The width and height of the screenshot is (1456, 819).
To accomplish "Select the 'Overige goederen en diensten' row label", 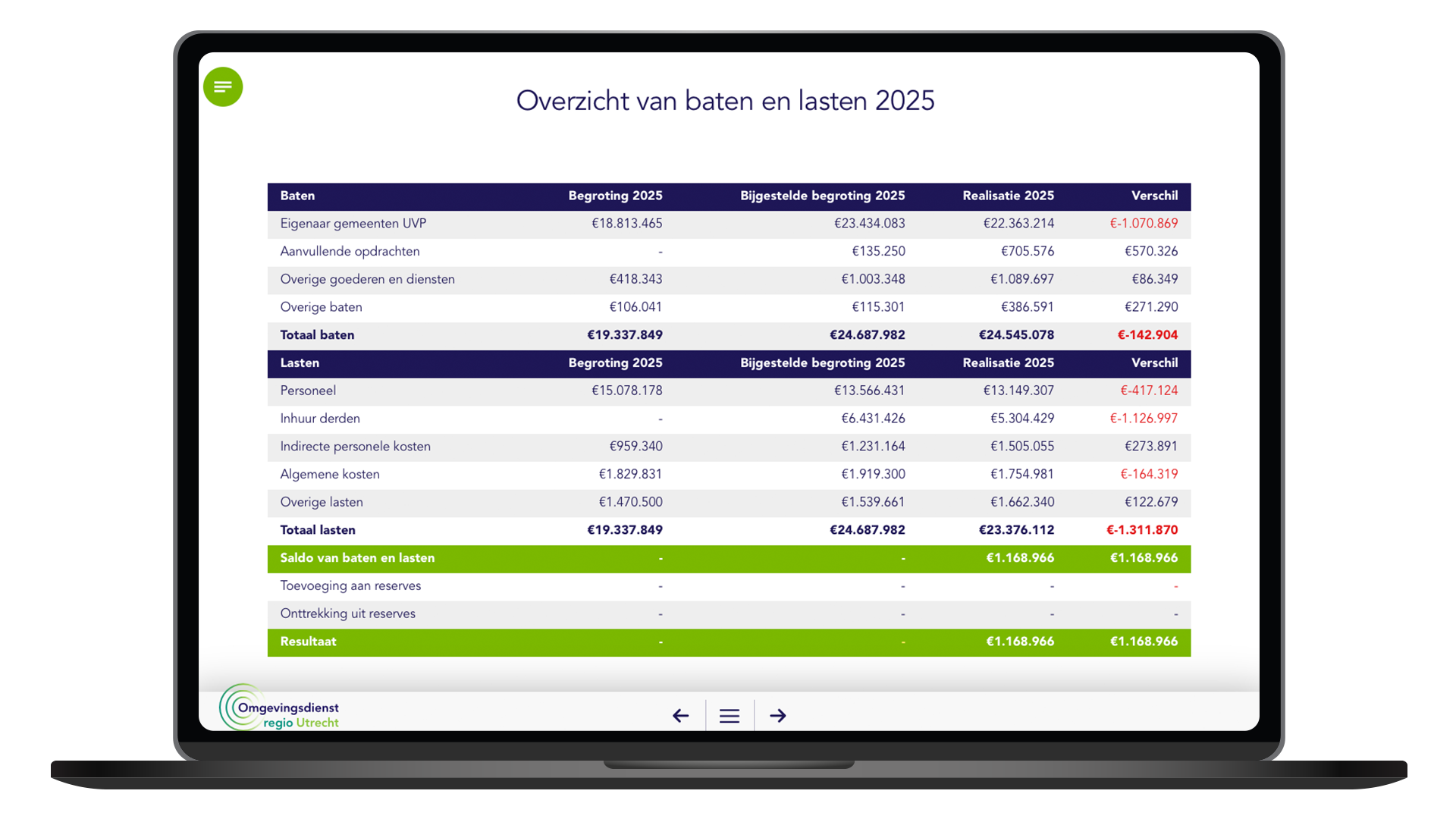I will pyautogui.click(x=368, y=279).
